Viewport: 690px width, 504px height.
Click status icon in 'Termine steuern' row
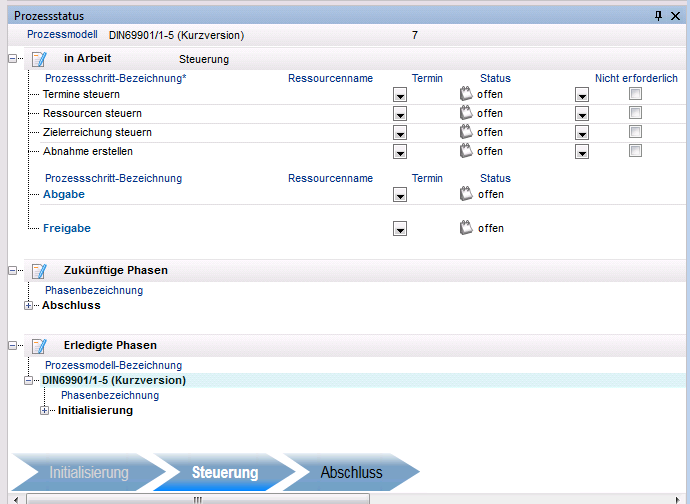coord(466,94)
